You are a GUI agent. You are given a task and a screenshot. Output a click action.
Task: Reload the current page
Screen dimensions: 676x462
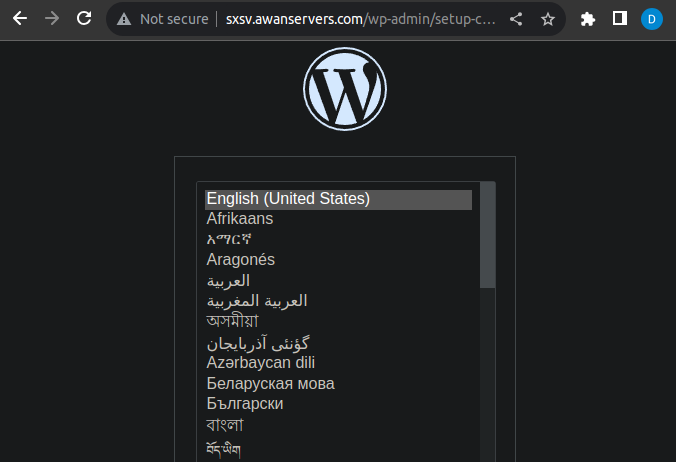[x=84, y=19]
